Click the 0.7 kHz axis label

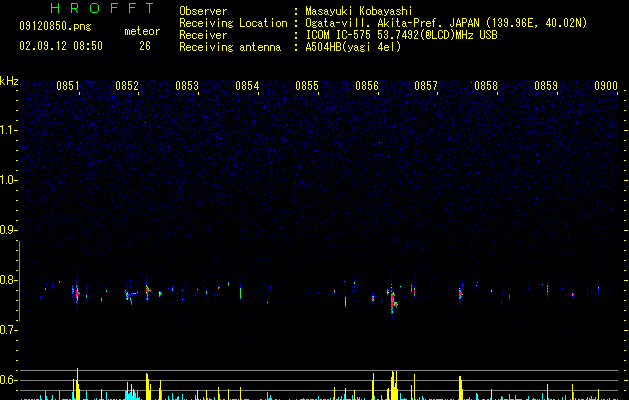(8, 330)
